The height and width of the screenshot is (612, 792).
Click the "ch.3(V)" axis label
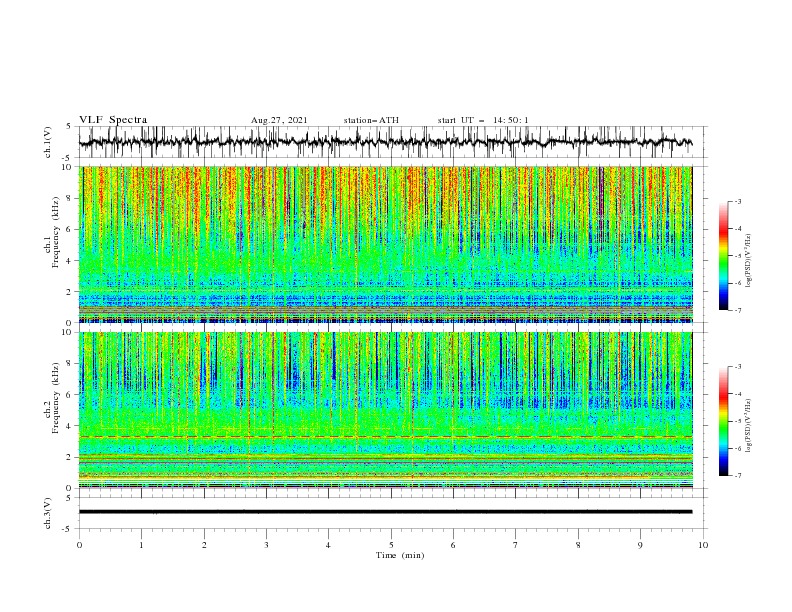[48, 513]
